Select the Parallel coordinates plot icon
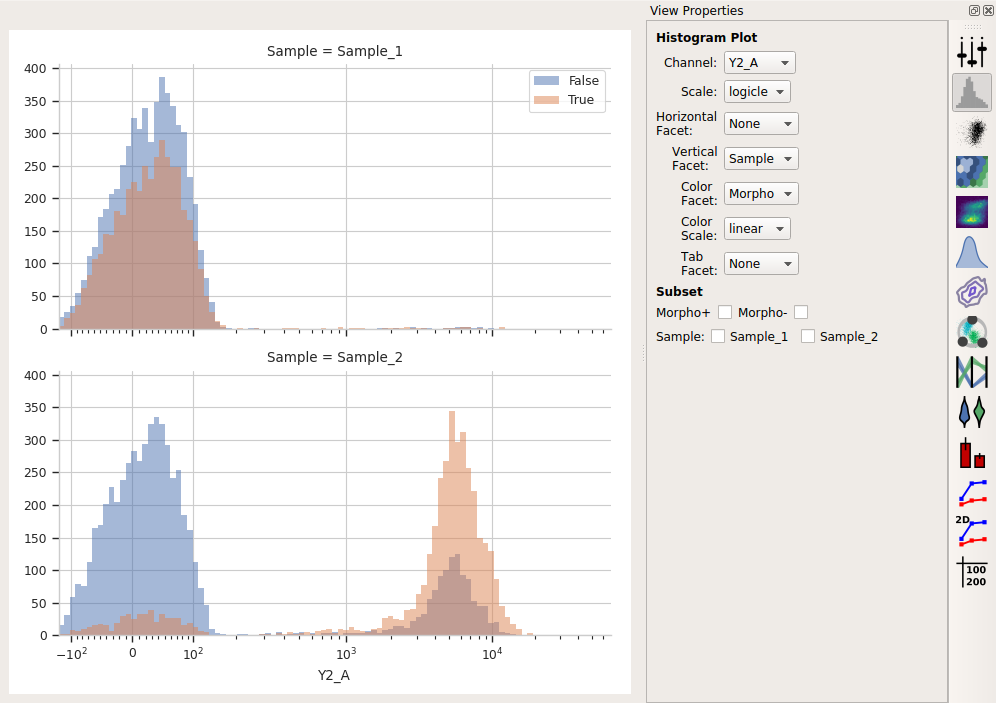Screen dimensions: 996x703 [x=971, y=372]
